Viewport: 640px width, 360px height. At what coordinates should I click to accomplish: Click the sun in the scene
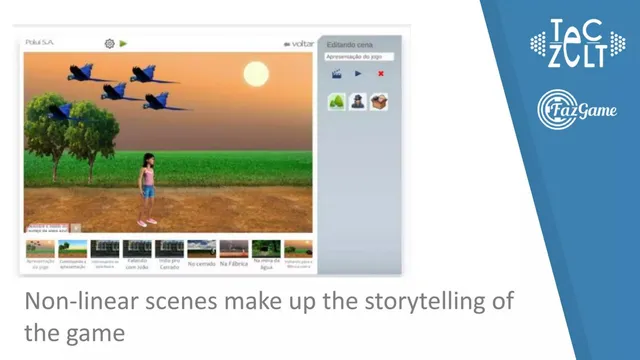pos(256,74)
